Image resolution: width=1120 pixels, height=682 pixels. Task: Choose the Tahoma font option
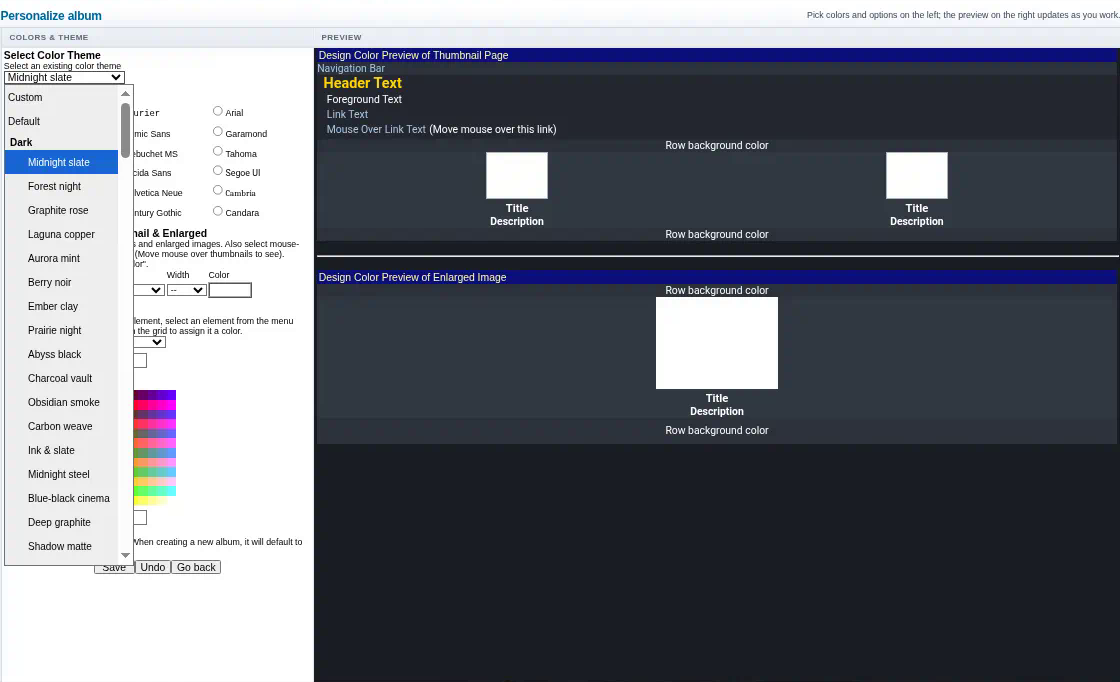[x=218, y=151]
